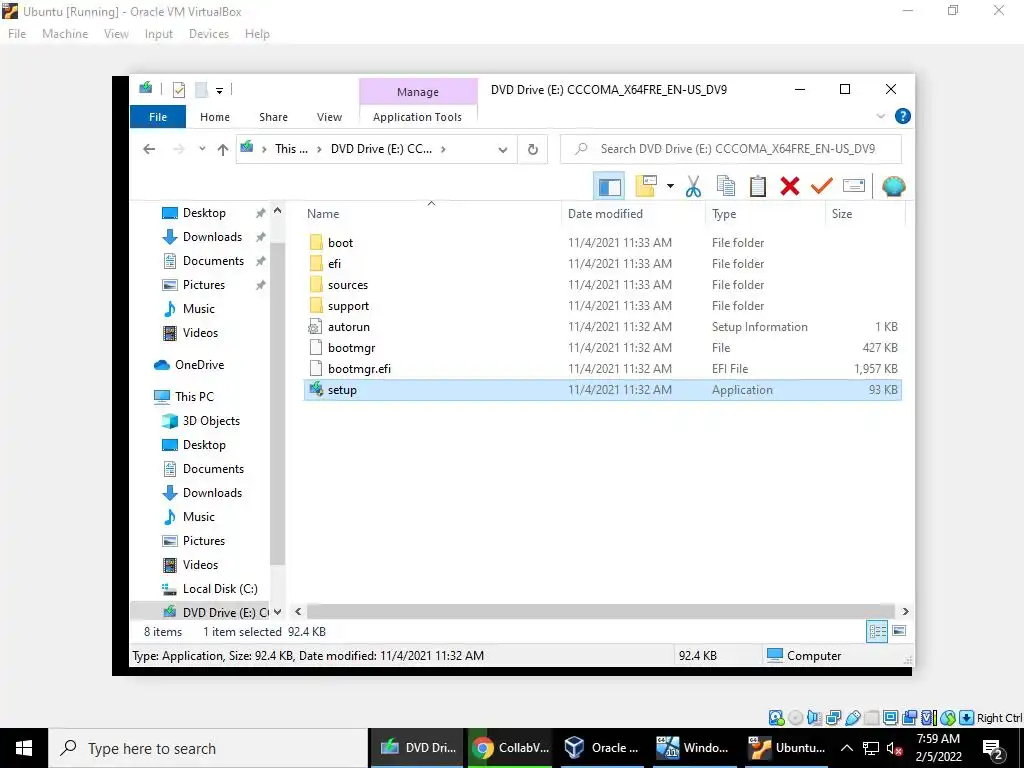Screen dimensions: 1024x768
Task: Click VirtualBox display status icon
Action: pyautogui.click(x=890, y=718)
